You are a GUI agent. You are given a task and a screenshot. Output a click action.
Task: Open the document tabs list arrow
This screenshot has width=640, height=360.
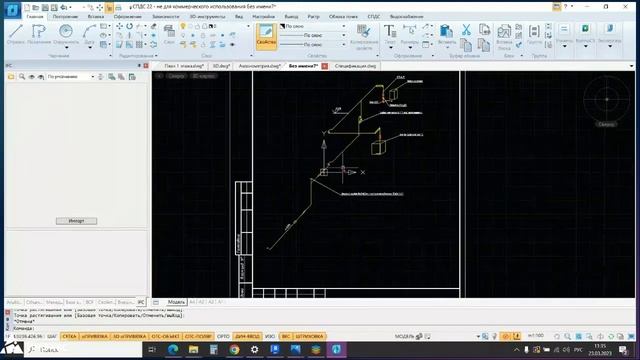click(x=631, y=66)
